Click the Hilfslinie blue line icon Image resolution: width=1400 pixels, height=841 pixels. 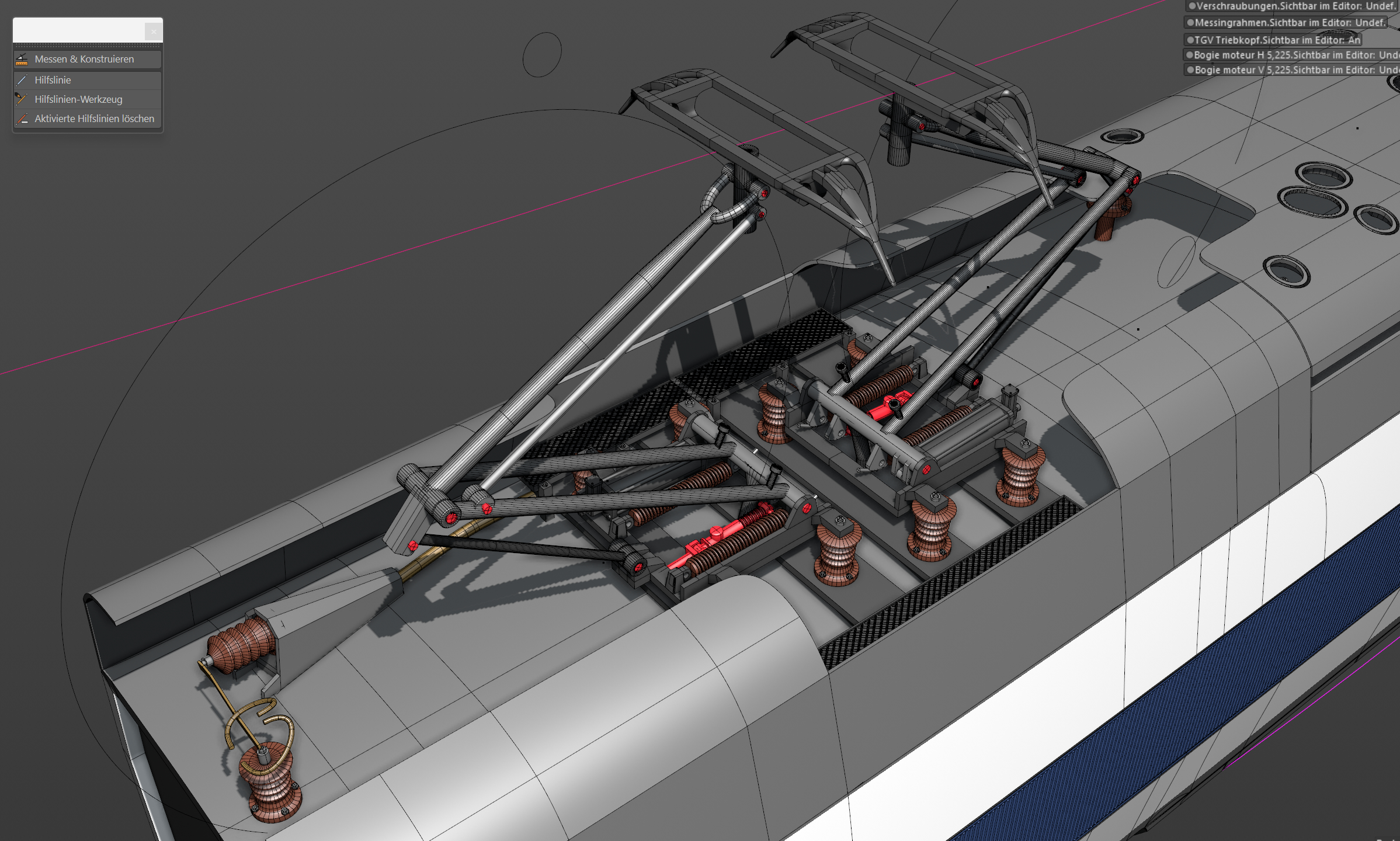coord(22,80)
